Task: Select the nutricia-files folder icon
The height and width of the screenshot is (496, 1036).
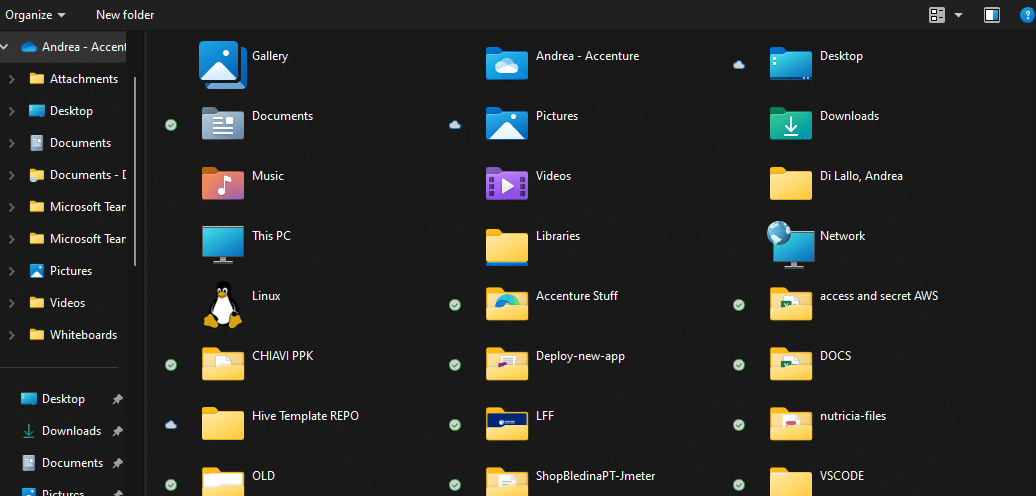Action: [x=791, y=424]
